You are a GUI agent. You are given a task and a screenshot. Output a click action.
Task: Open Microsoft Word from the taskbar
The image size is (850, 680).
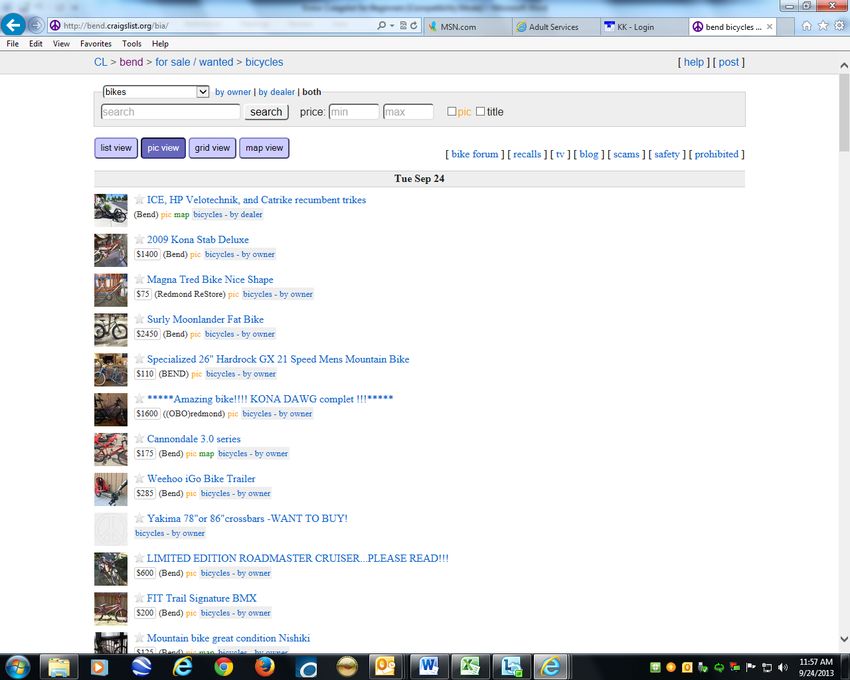(429, 666)
